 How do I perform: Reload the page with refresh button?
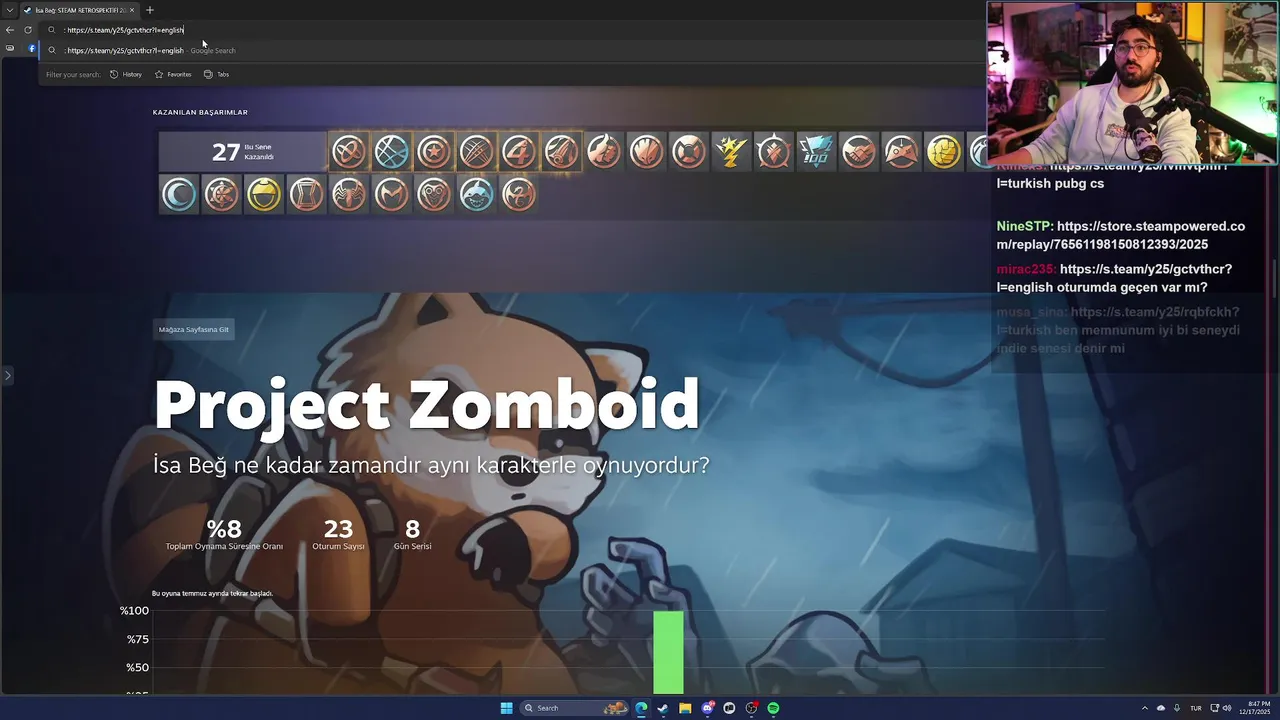pos(28,30)
